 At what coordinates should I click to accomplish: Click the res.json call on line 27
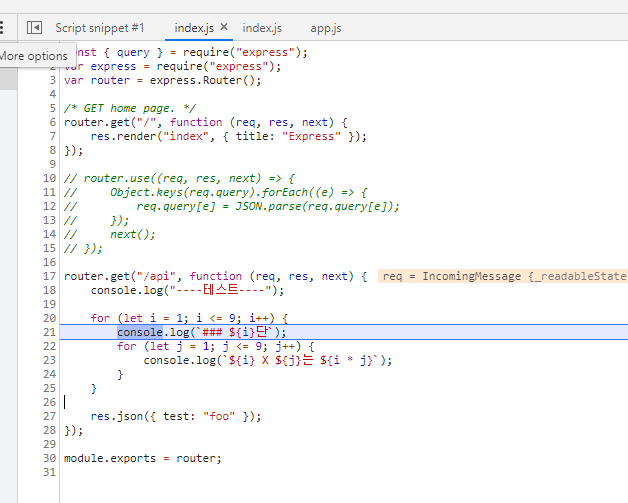tap(116, 416)
